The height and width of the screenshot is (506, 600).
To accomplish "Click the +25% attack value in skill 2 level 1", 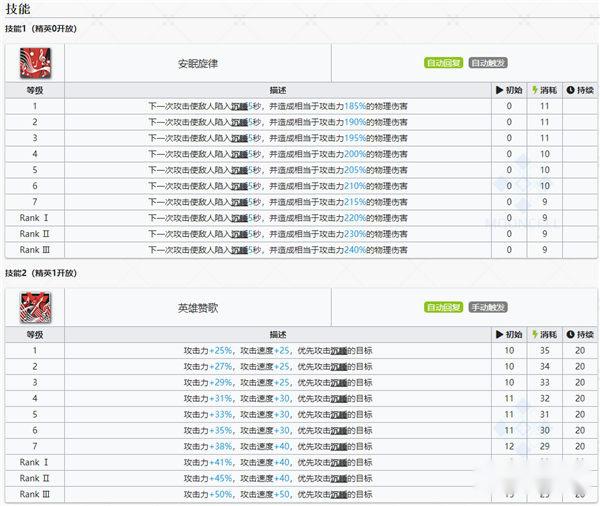I will [221, 350].
